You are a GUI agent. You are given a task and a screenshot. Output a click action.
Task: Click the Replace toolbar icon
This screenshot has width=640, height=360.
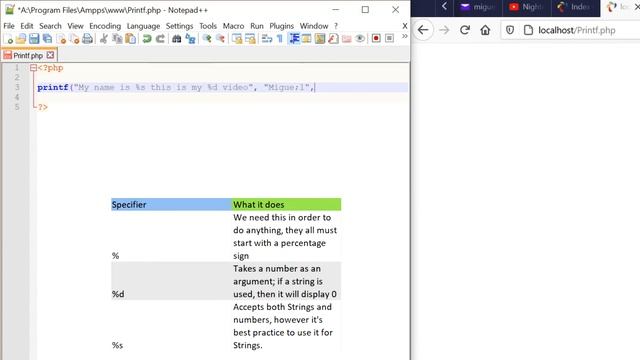190,39
